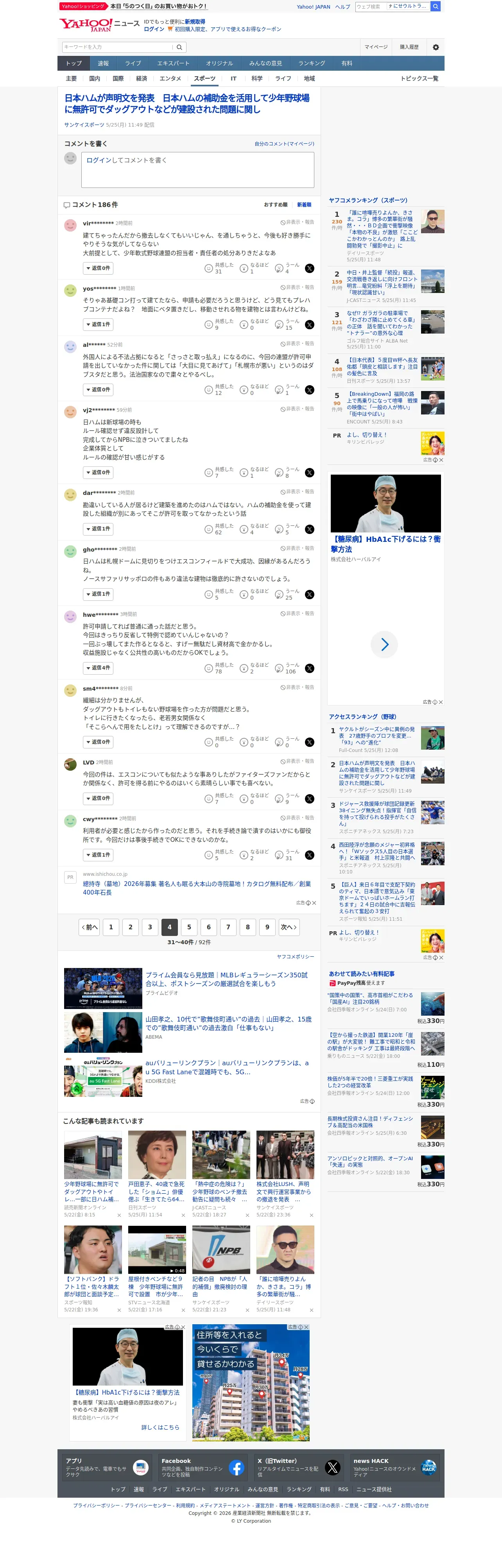The image size is (502, 1568).
Task: Switch to みんなの意見 tab
Action: (x=265, y=63)
